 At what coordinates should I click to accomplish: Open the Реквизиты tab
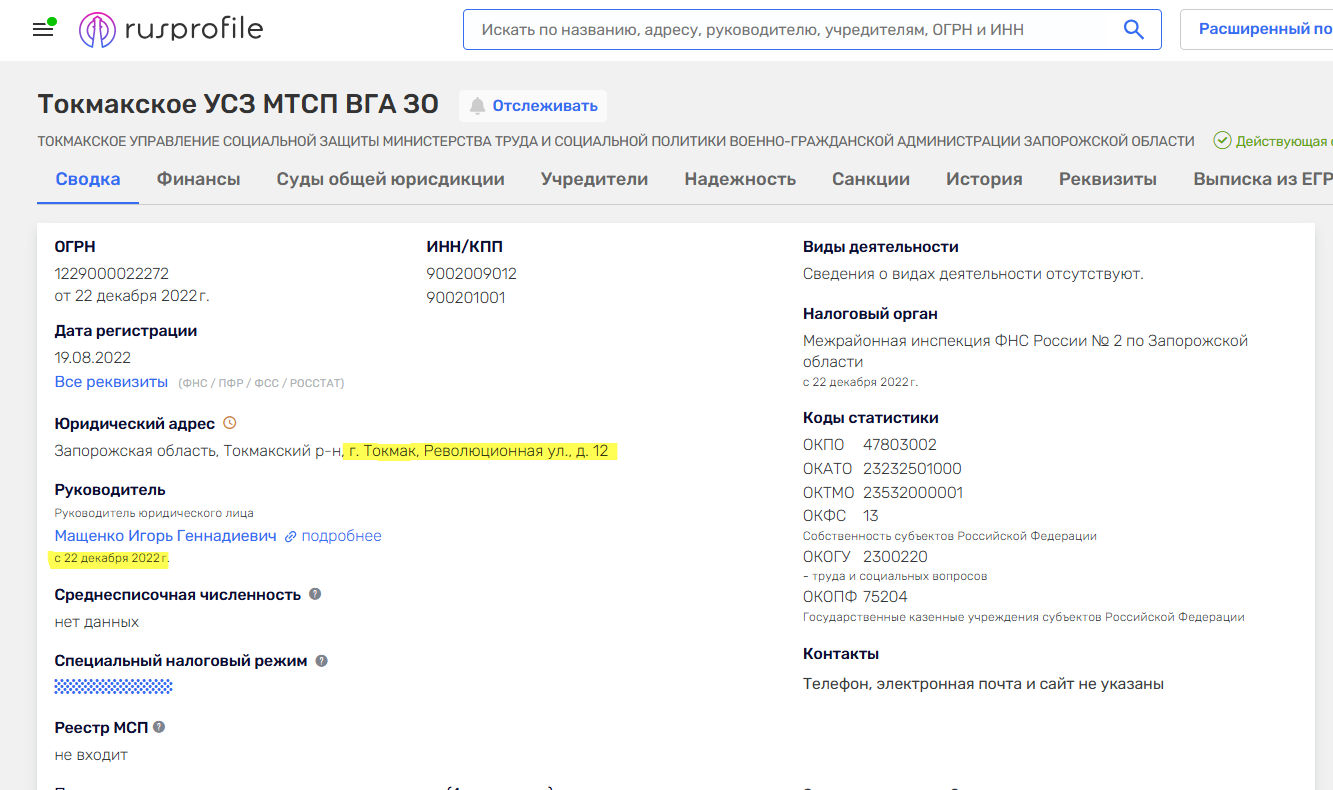click(1107, 179)
